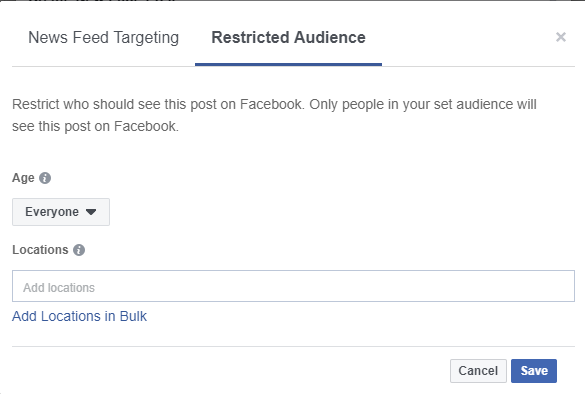Save the restricted audience settings
The width and height of the screenshot is (585, 394).
(534, 371)
